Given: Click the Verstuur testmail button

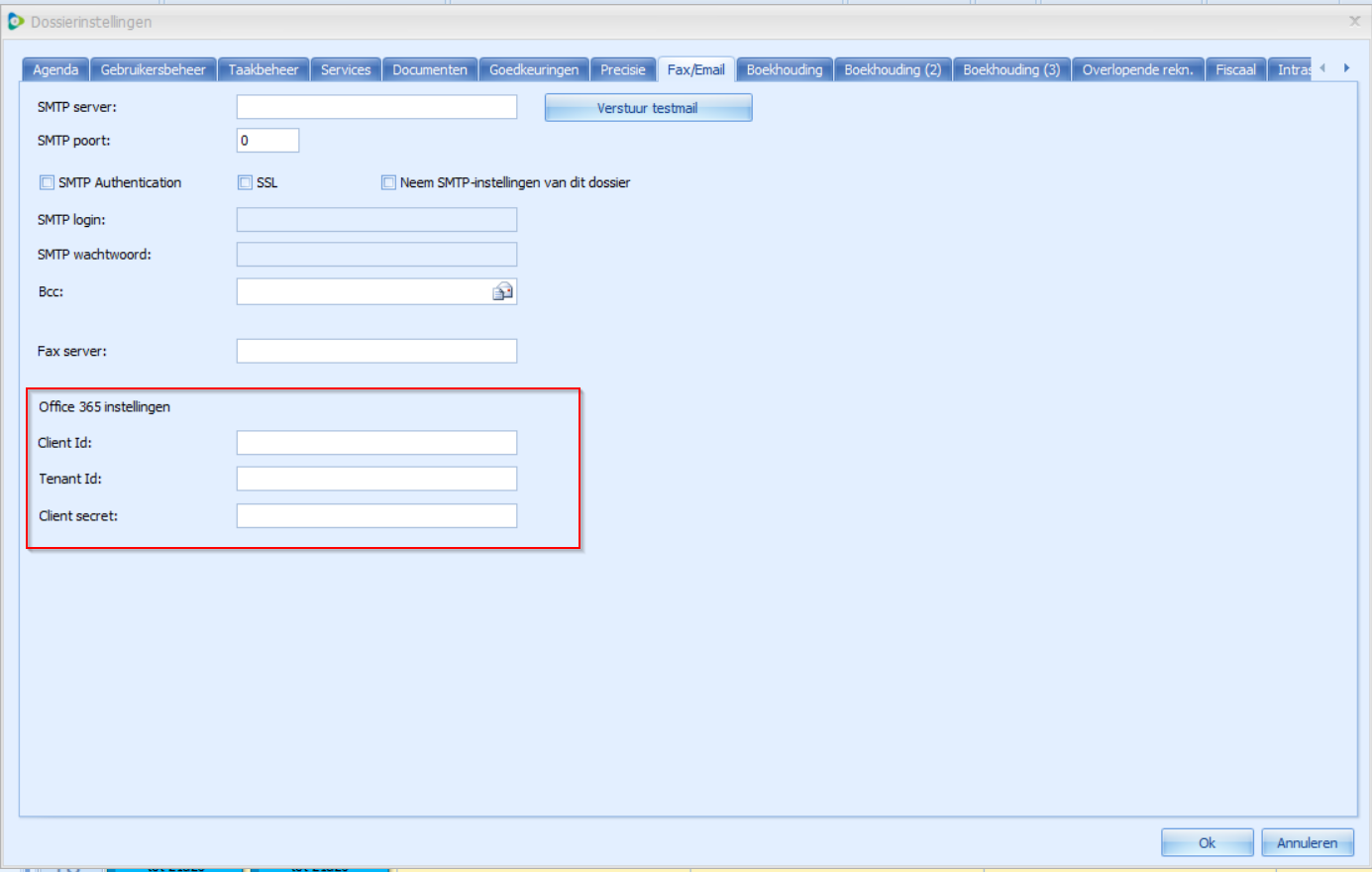Looking at the screenshot, I should coord(648,108).
